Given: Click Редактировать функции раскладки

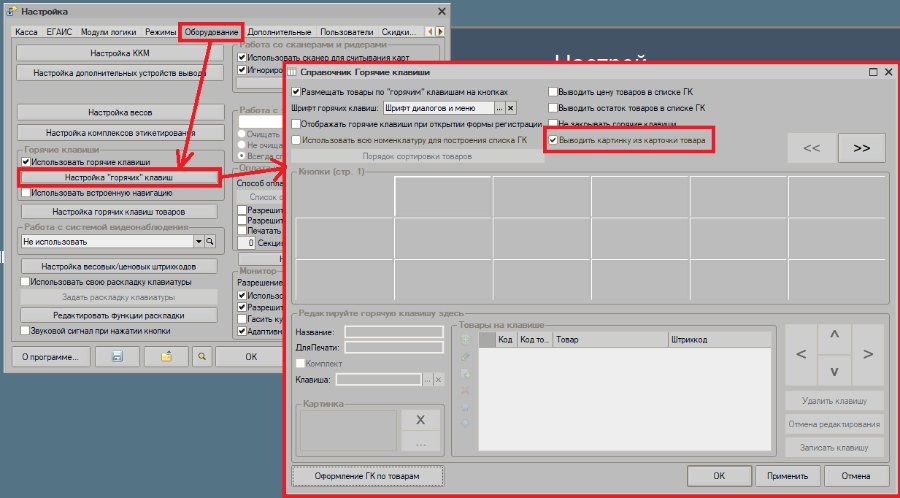Looking at the screenshot, I should 119,316.
